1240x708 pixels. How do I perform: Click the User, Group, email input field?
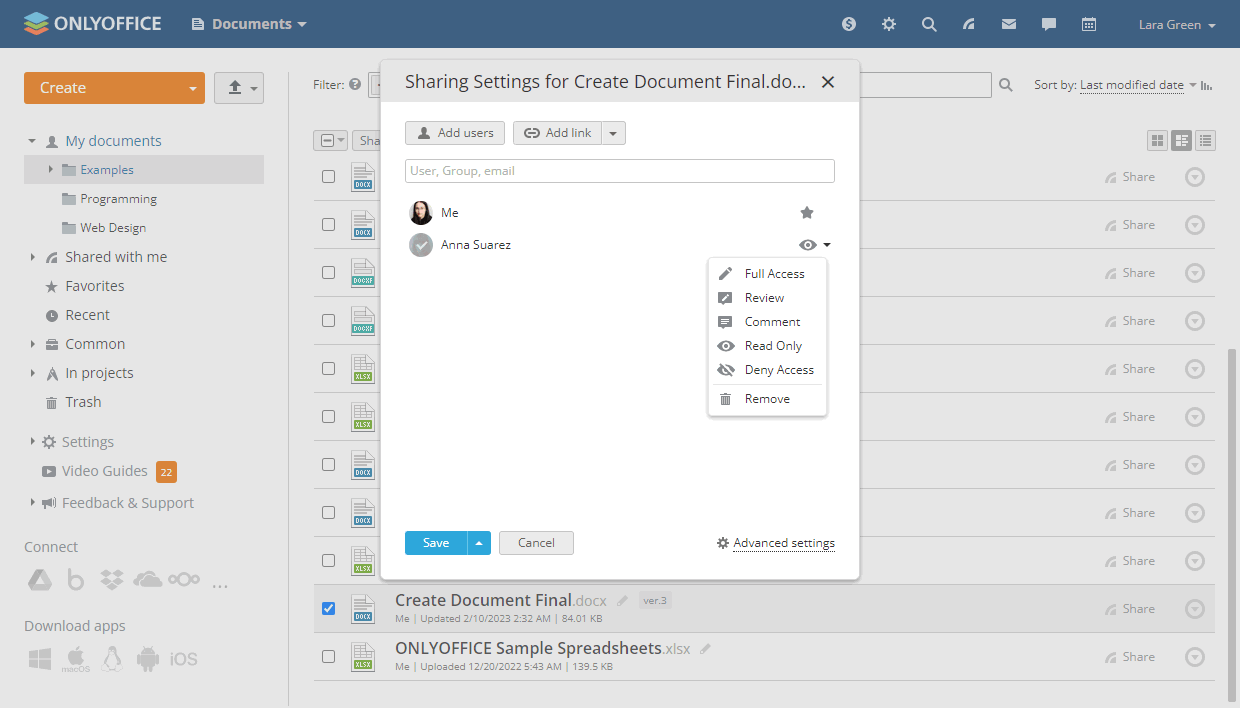[619, 171]
